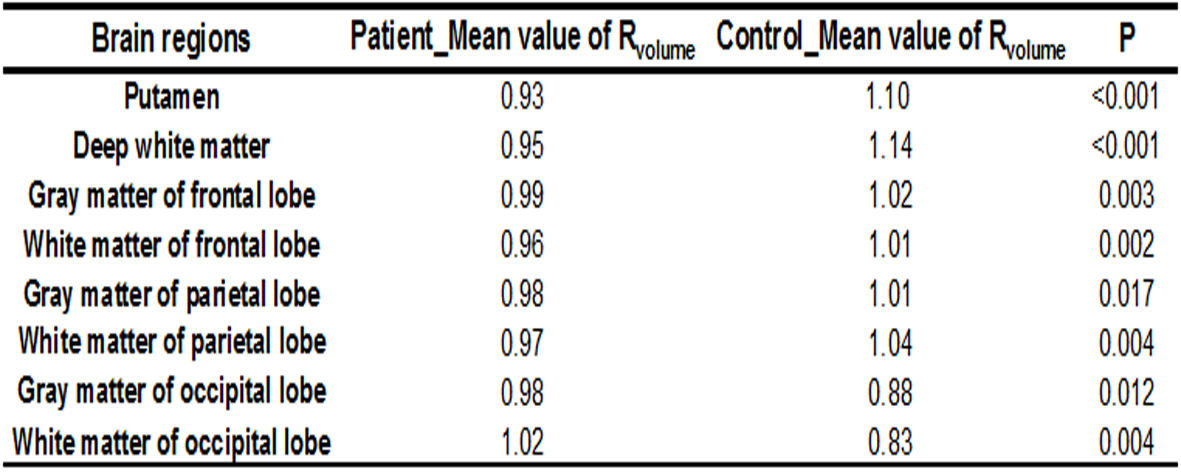Image resolution: width=1181 pixels, height=472 pixels.
Task: Click the P value 0.003
Action: pos(1127,195)
